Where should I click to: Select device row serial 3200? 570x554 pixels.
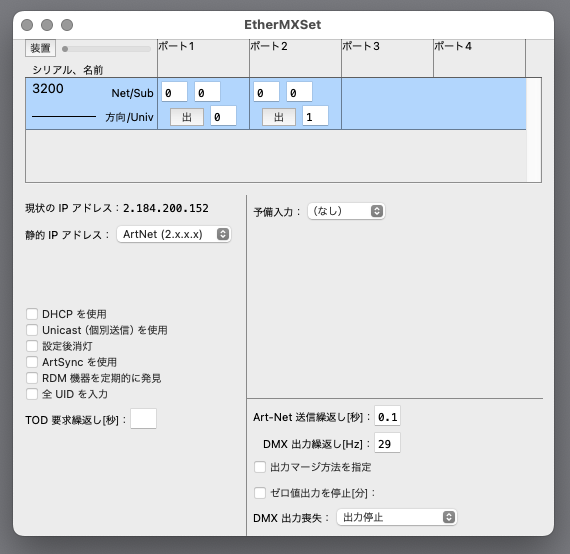point(276,104)
